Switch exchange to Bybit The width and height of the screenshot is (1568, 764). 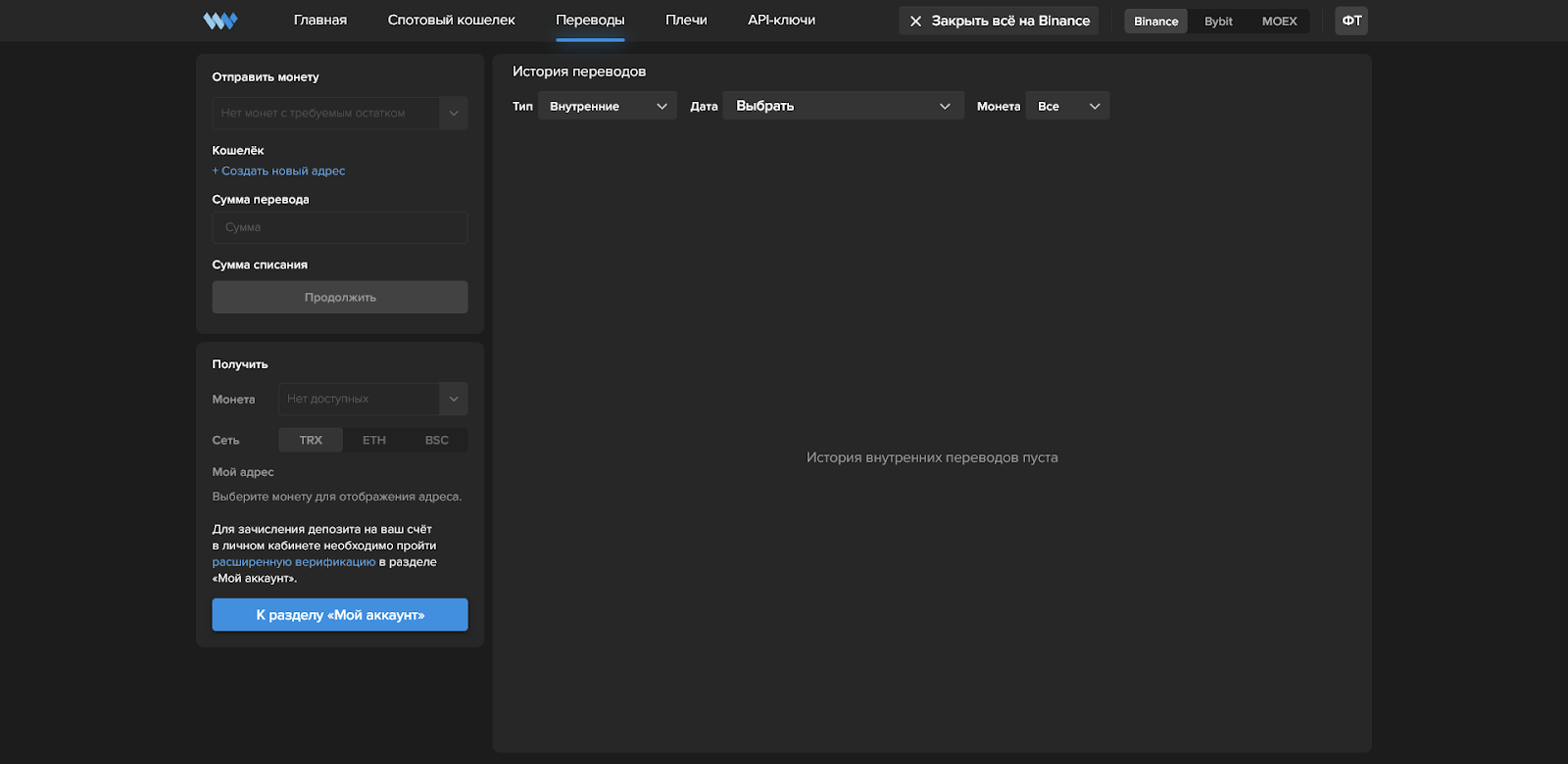[1218, 21]
